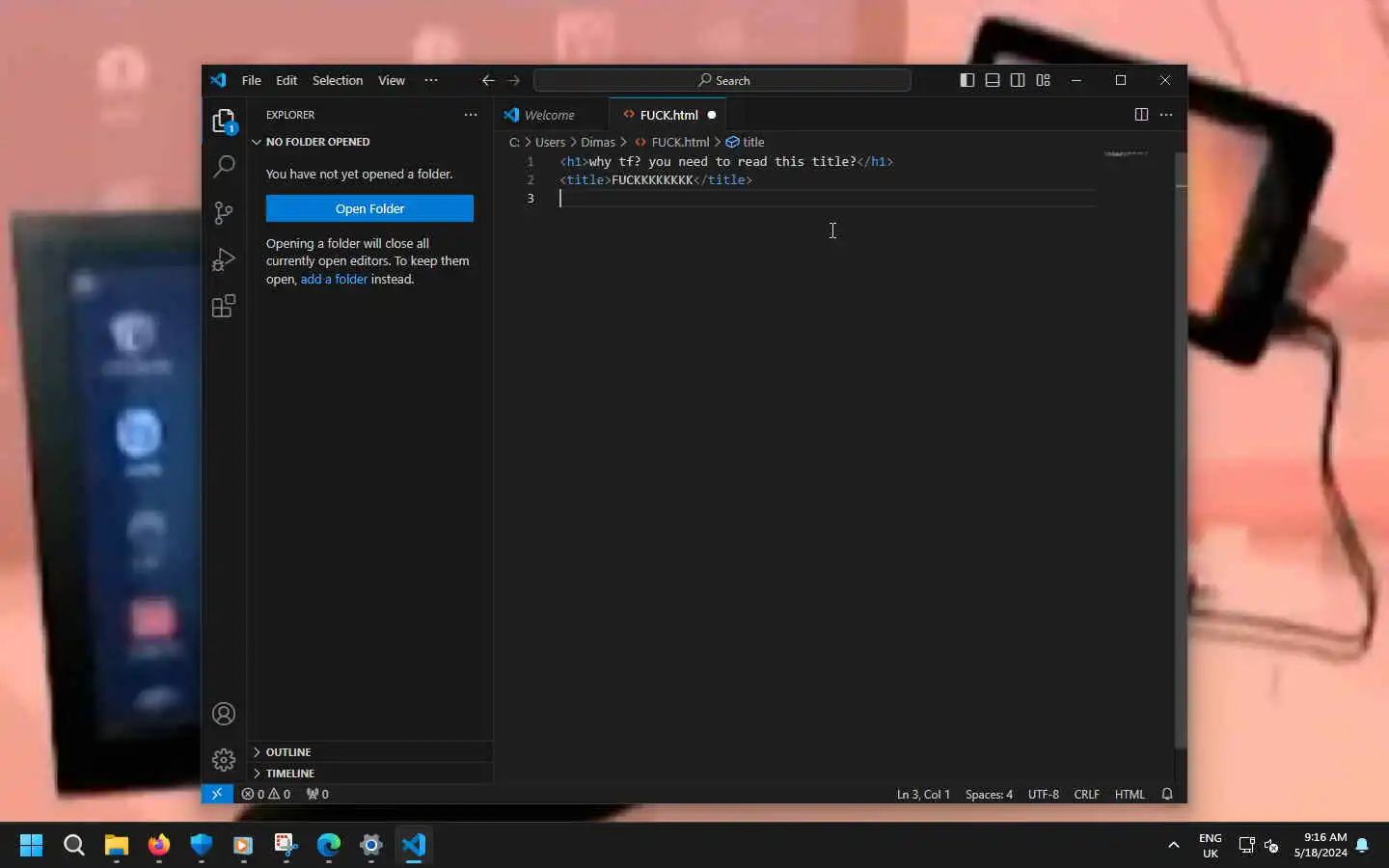This screenshot has width=1389, height=868.
Task: Click line number 3 in gutter
Action: [x=530, y=198]
